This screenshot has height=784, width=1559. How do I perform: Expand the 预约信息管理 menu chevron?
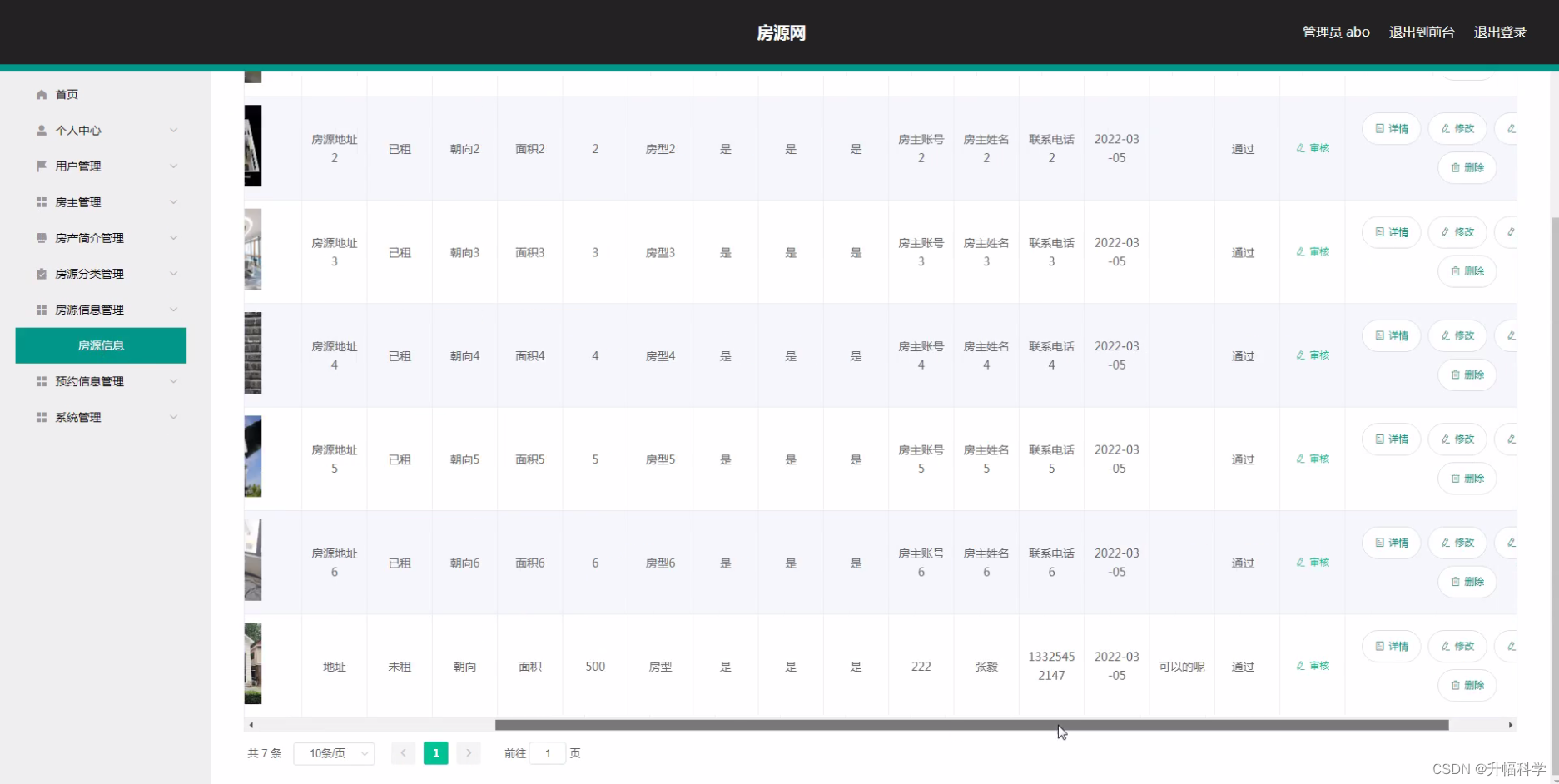[x=173, y=381]
